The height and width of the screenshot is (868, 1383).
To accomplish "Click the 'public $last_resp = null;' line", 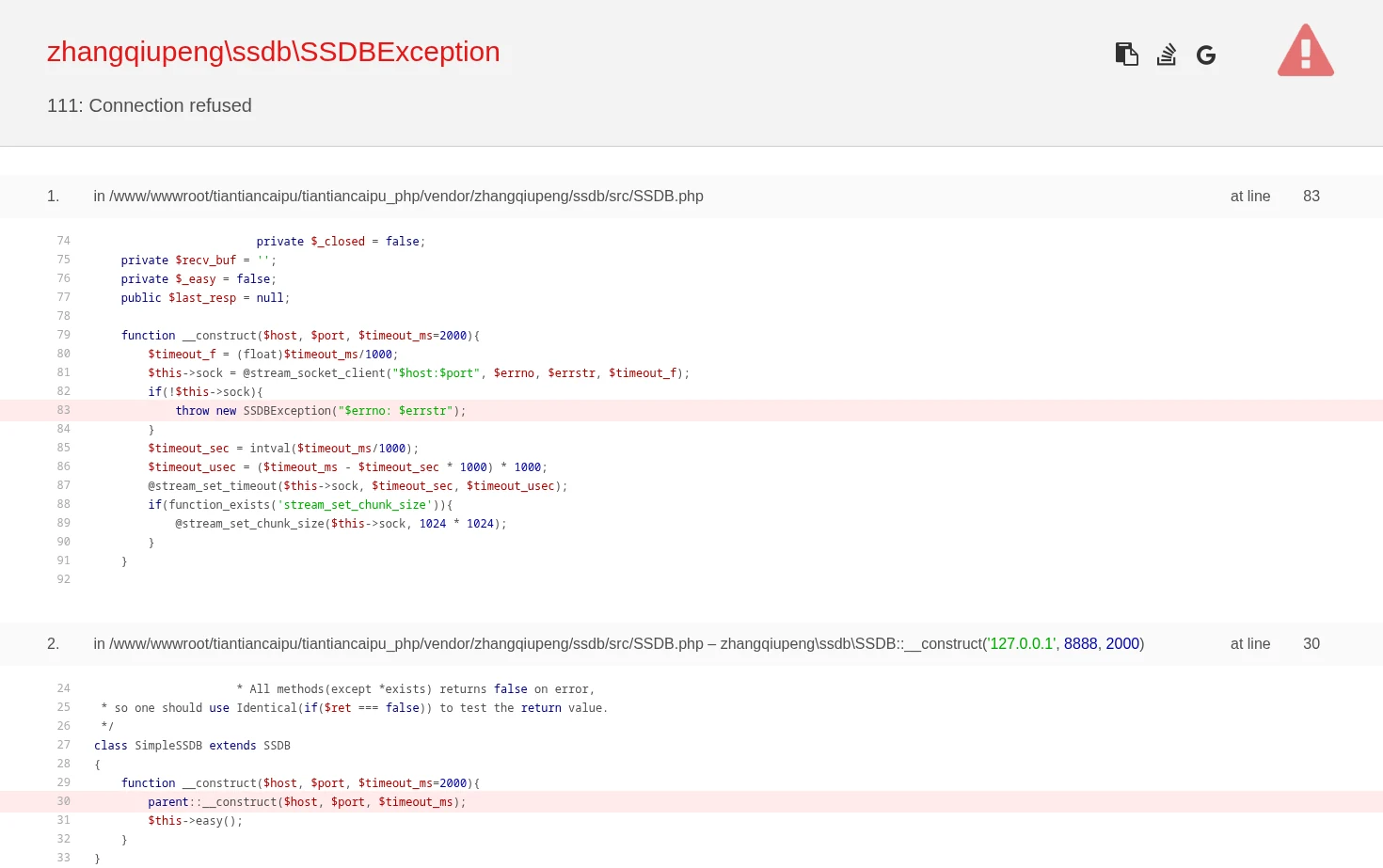I will (x=205, y=298).
